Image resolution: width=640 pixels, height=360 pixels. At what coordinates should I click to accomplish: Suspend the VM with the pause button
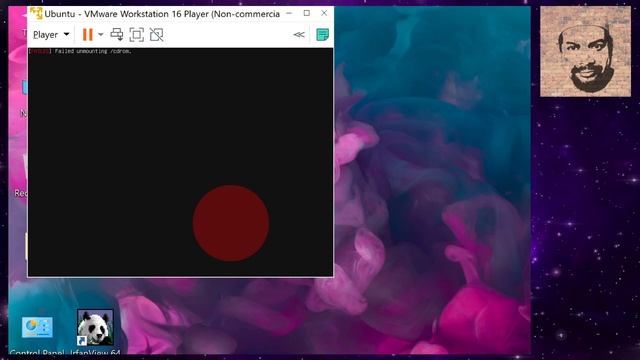click(87, 35)
